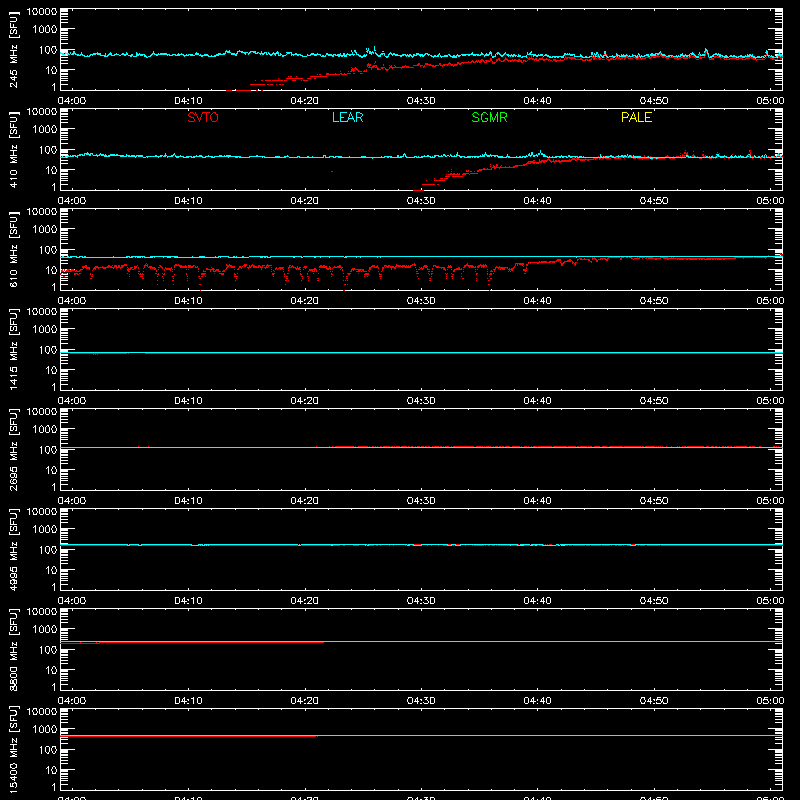This screenshot has height=800, width=800.
Task: Click 04:50 tick under the 8800 MHz panel
Action: 654,701
